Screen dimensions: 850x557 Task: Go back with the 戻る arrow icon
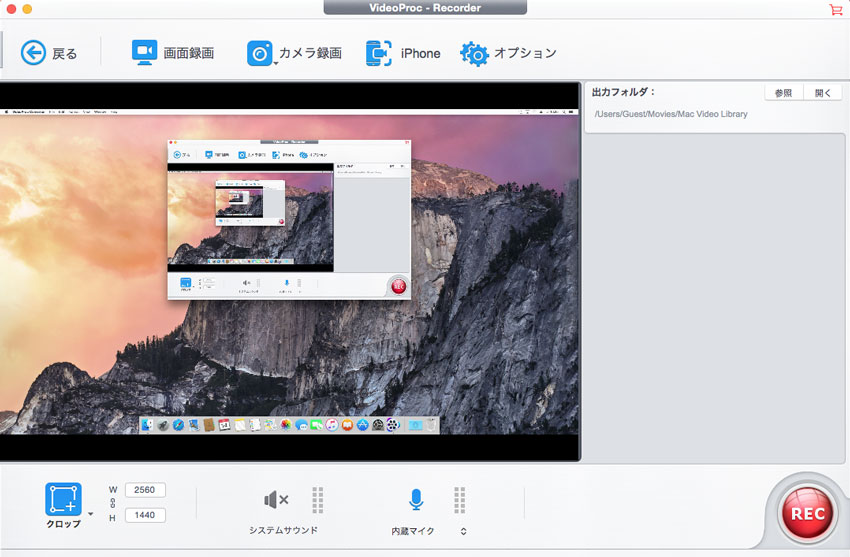pyautogui.click(x=33, y=53)
